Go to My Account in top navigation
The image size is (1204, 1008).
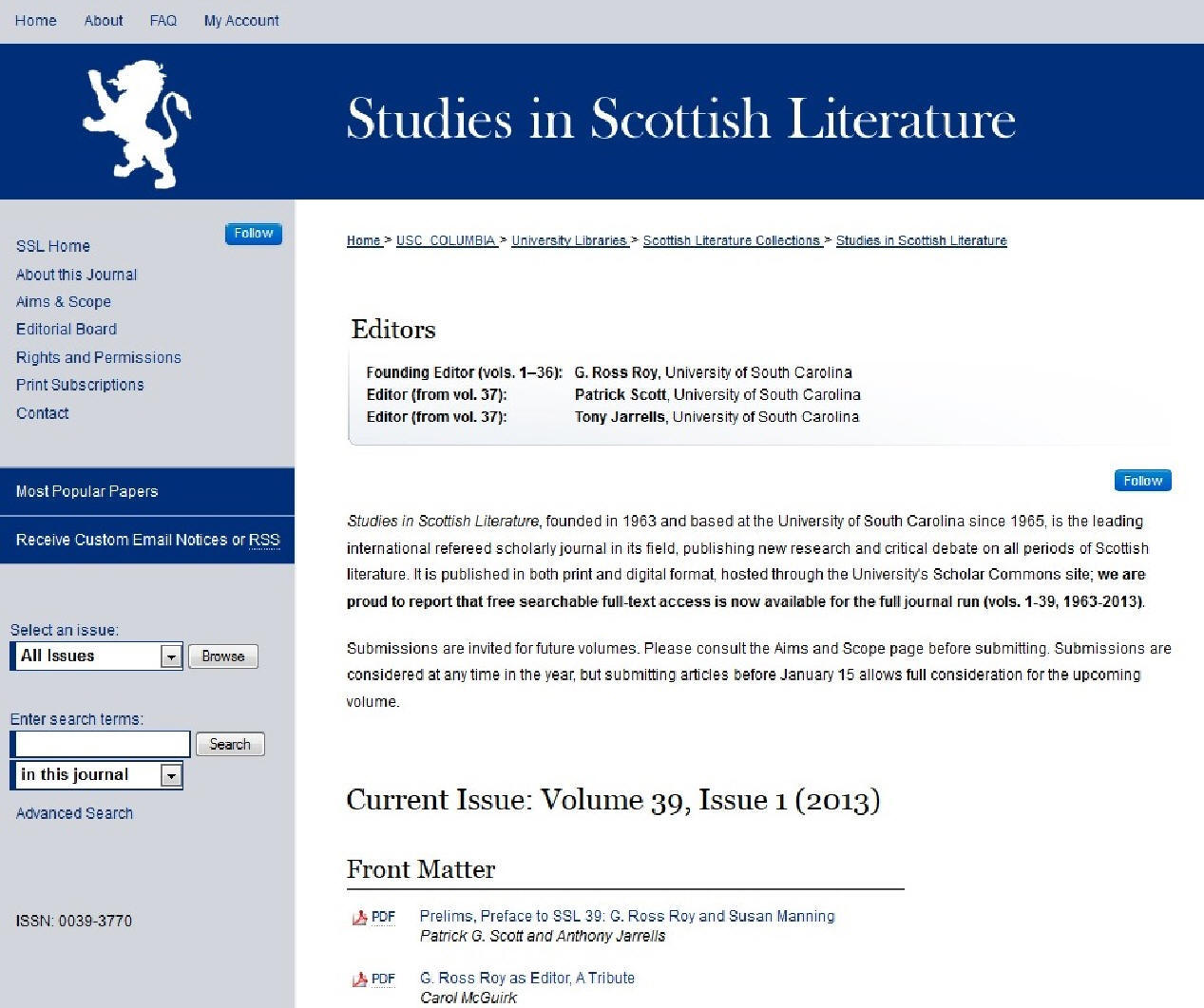point(241,21)
